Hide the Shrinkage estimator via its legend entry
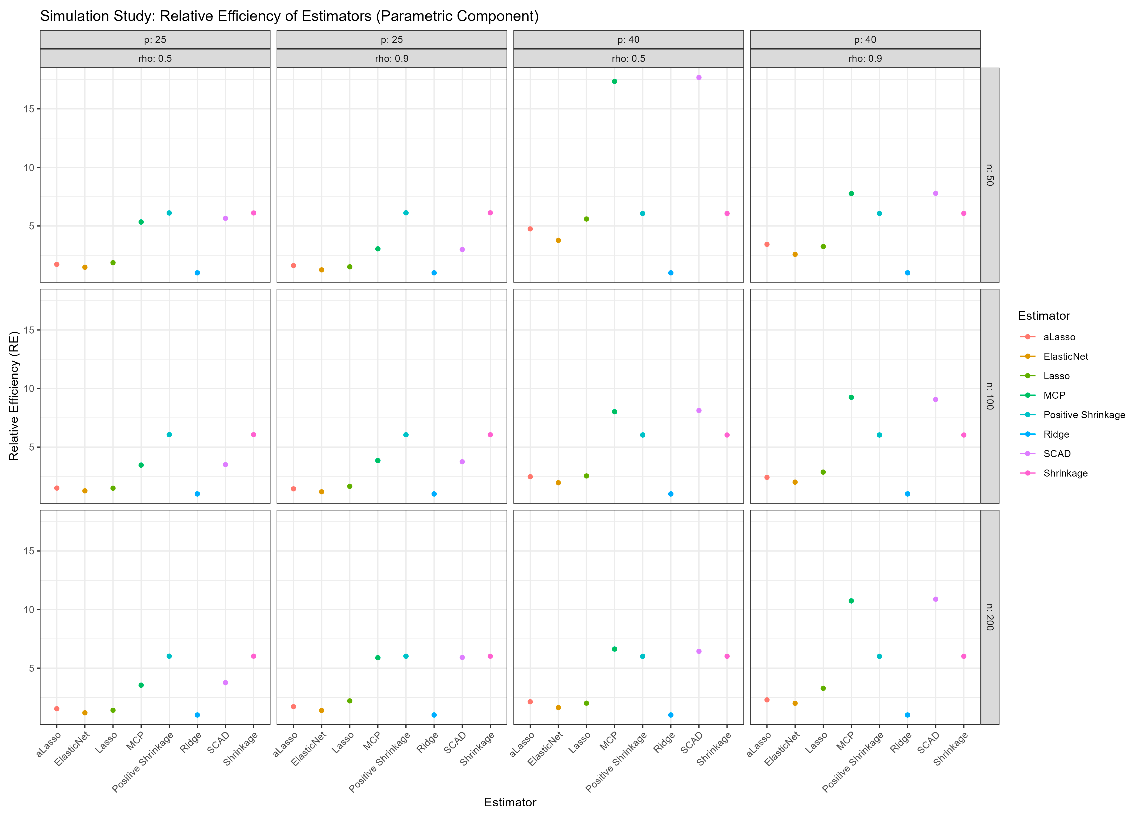Image resolution: width=1131 pixels, height=814 pixels. (1026, 473)
